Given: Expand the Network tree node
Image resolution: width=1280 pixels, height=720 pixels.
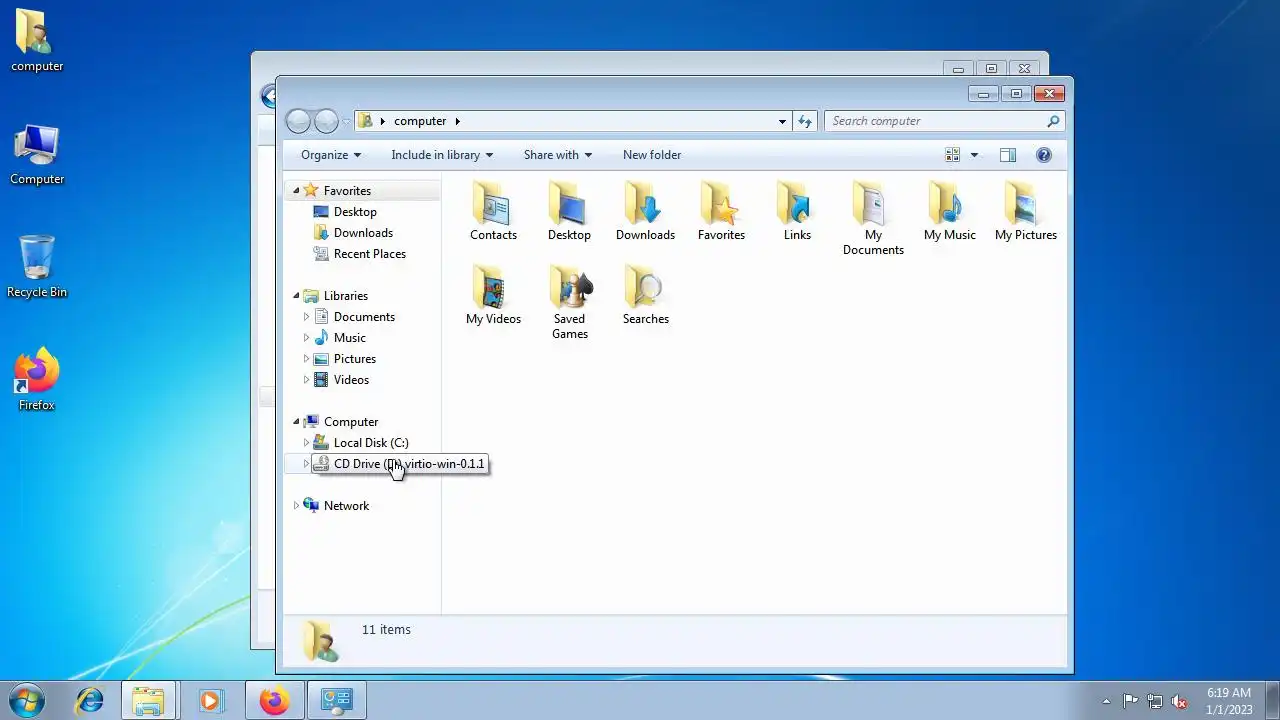Looking at the screenshot, I should (296, 506).
